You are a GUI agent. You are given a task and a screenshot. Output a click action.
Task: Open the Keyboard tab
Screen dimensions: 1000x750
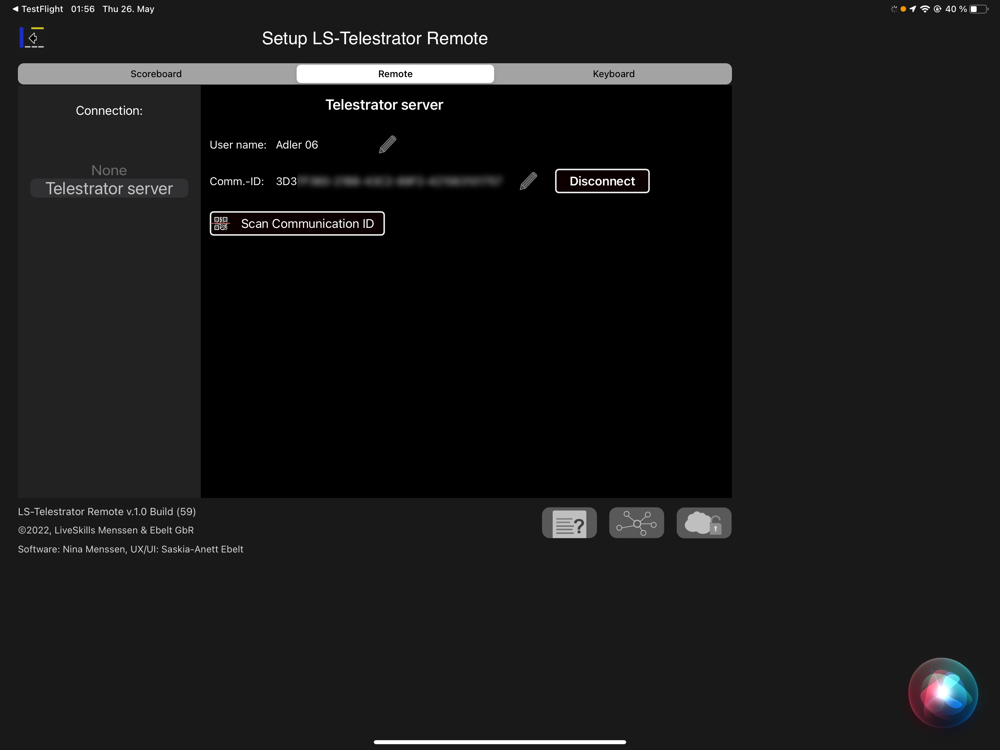tap(613, 74)
